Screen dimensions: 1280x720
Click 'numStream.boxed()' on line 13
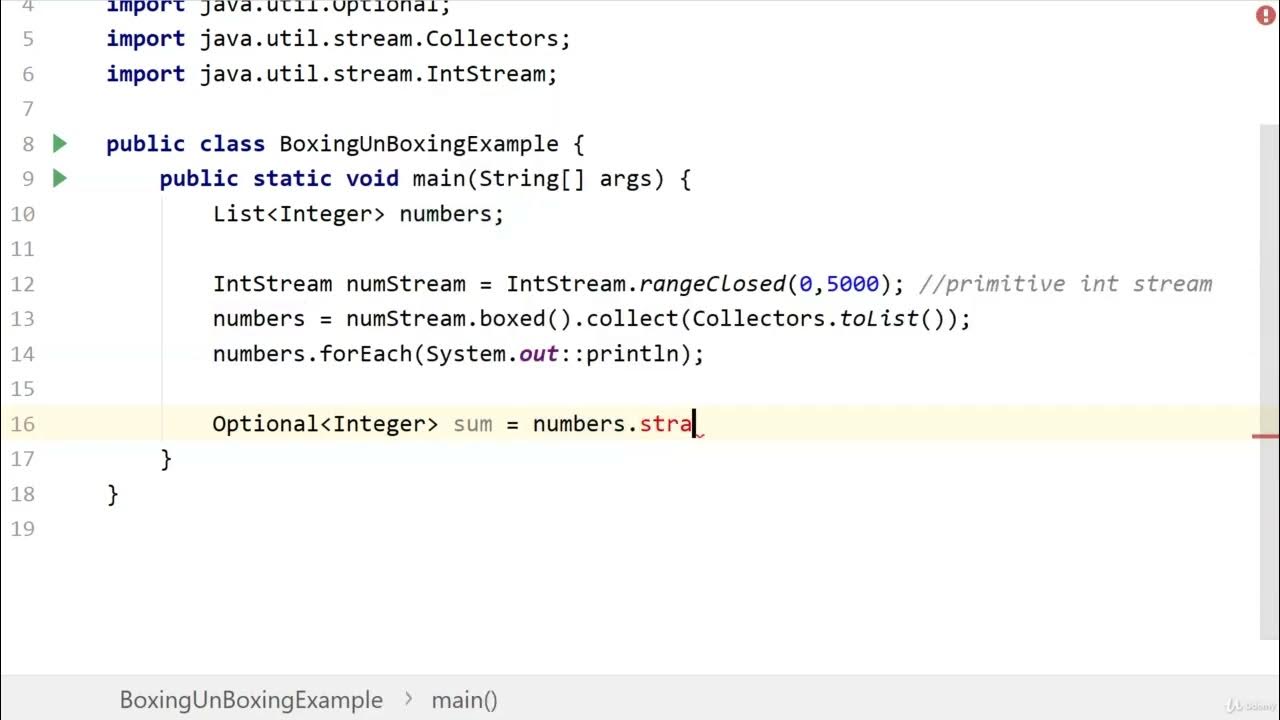(459, 319)
